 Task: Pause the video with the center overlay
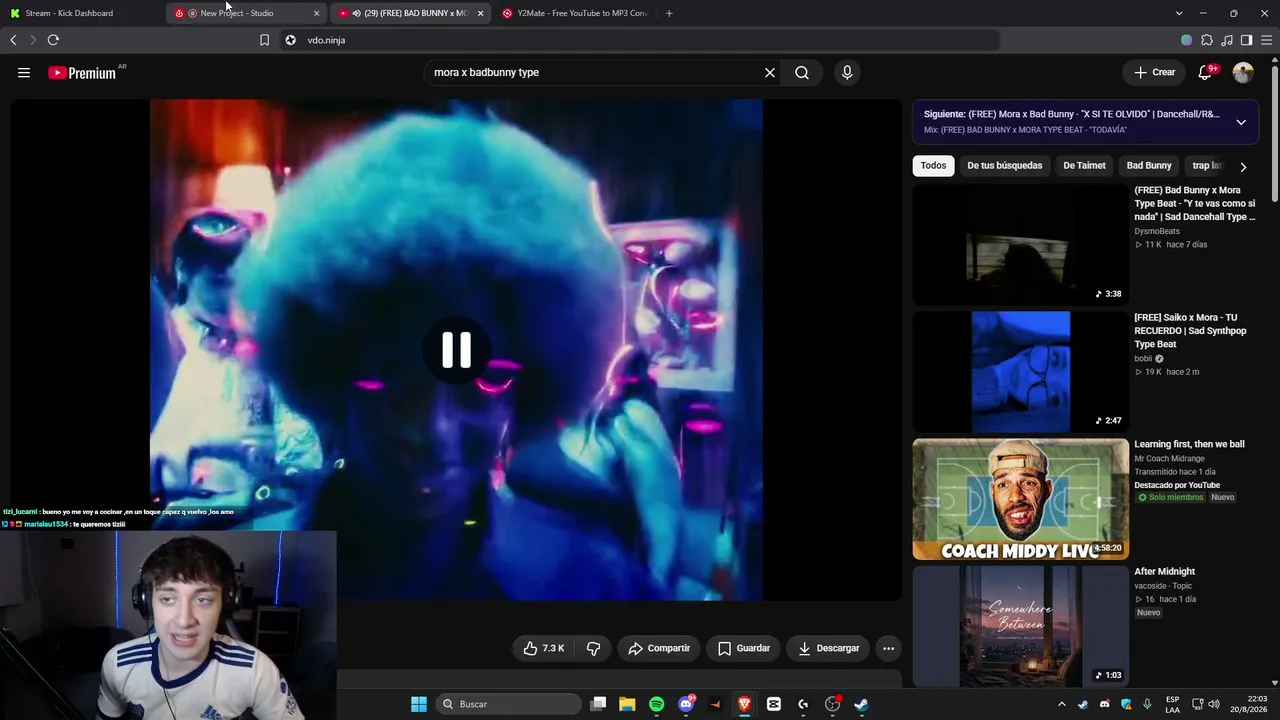point(457,350)
